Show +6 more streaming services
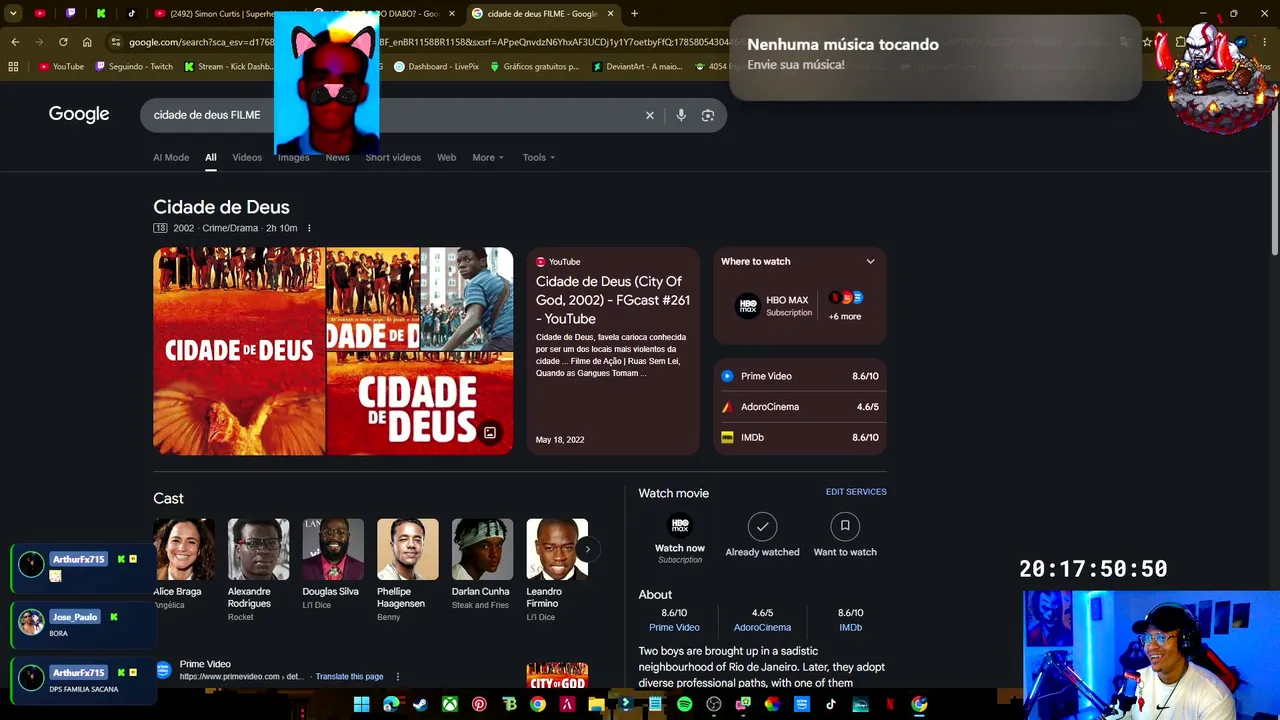Image resolution: width=1280 pixels, height=720 pixels. pos(845,306)
